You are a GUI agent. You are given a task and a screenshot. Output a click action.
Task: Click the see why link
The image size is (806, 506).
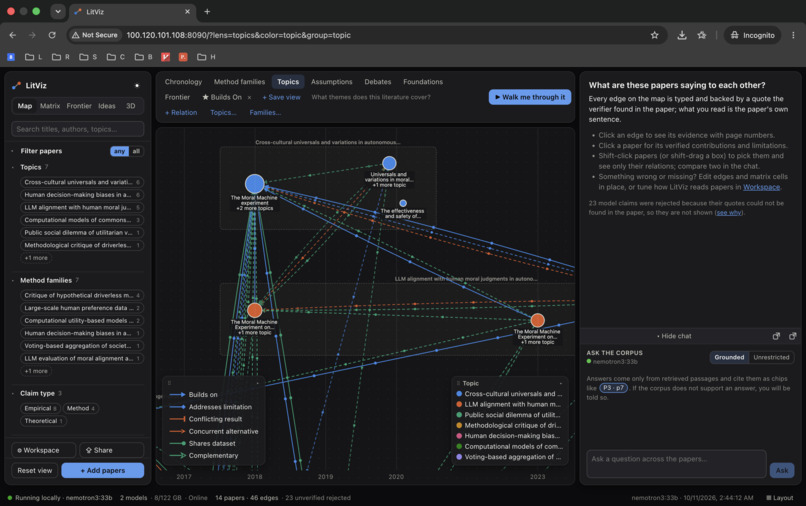(x=728, y=212)
